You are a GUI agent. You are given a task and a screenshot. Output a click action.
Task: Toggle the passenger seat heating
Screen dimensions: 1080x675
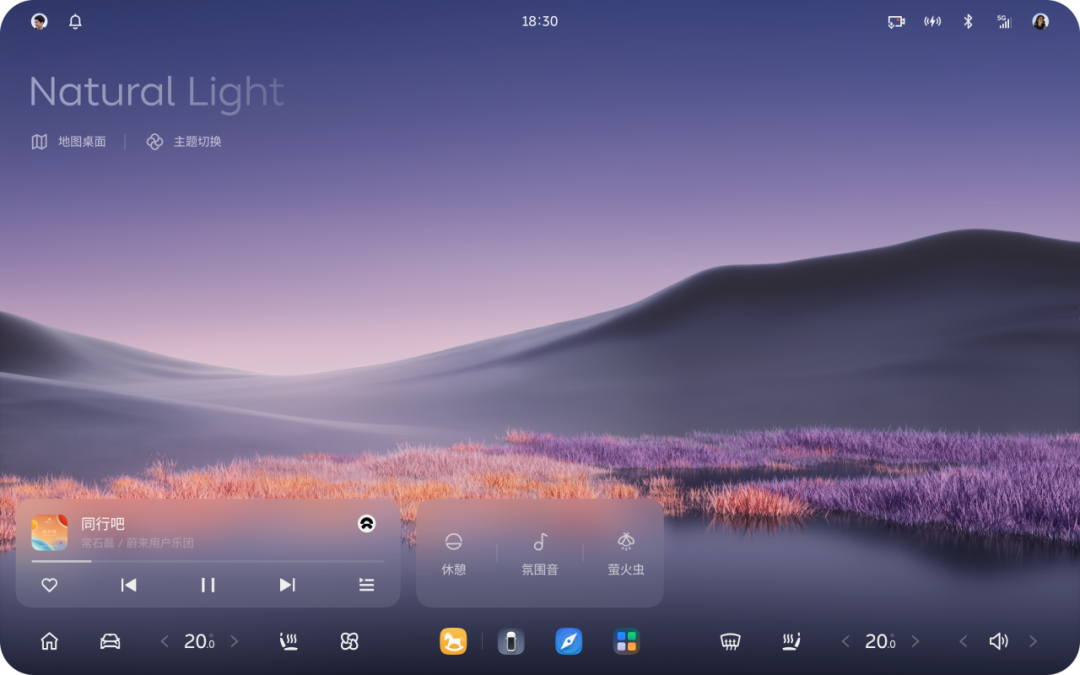[x=791, y=641]
